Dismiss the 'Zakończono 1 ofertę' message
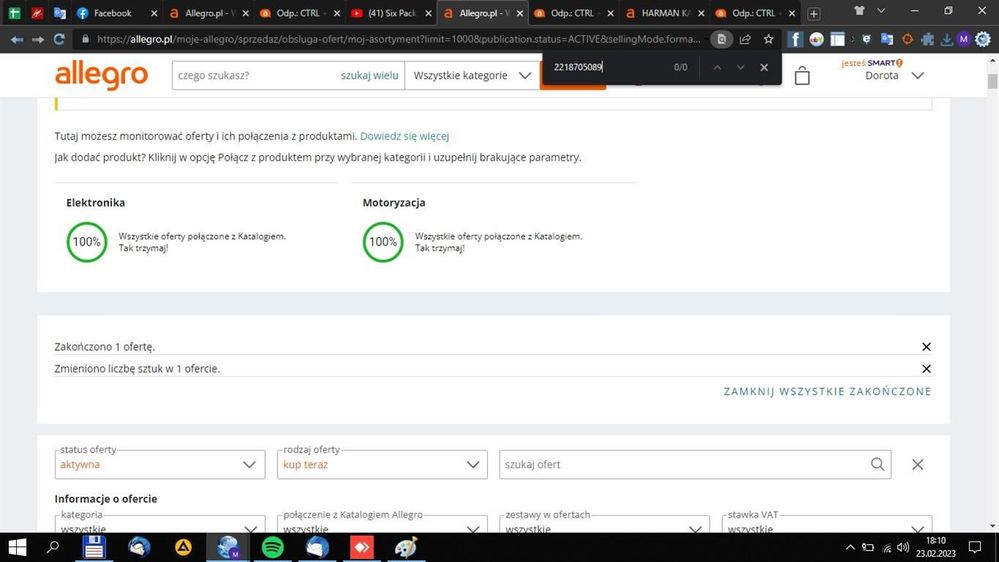 (926, 347)
